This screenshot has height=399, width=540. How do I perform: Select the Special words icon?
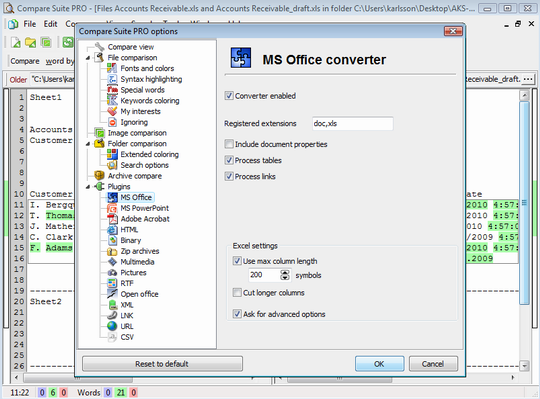112,90
